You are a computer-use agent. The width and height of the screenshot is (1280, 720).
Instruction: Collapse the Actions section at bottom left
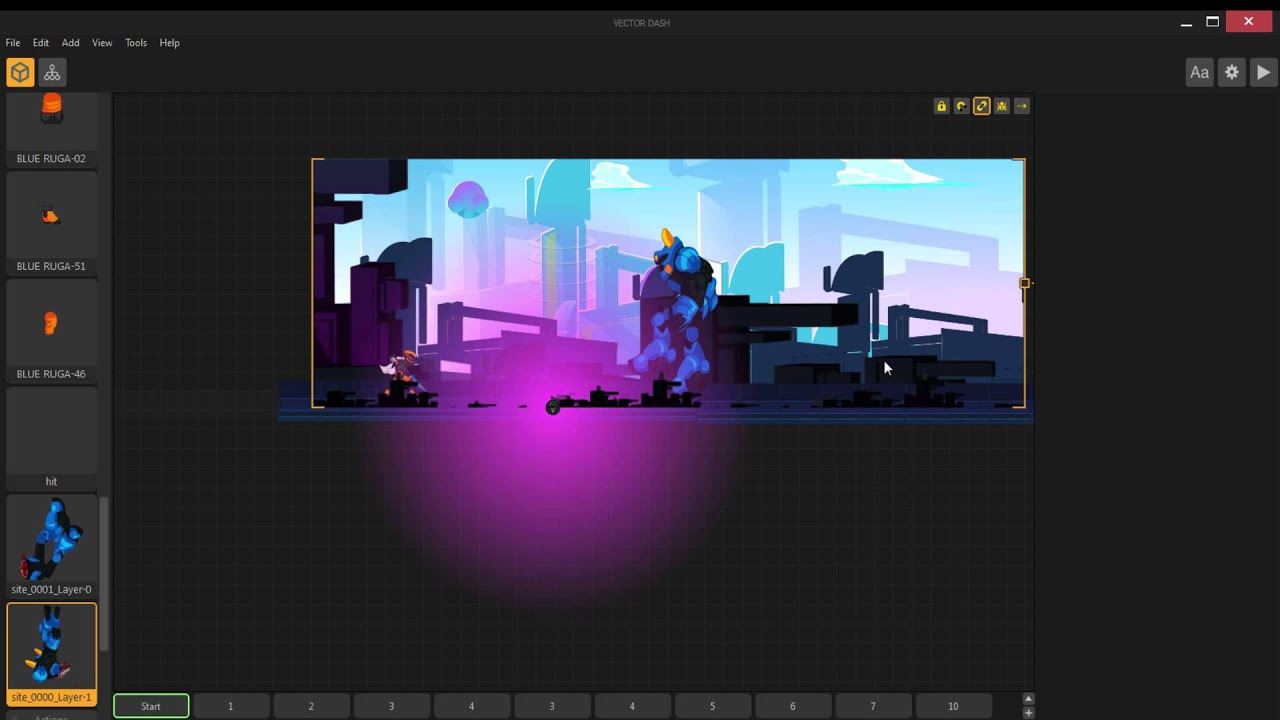tap(50, 716)
